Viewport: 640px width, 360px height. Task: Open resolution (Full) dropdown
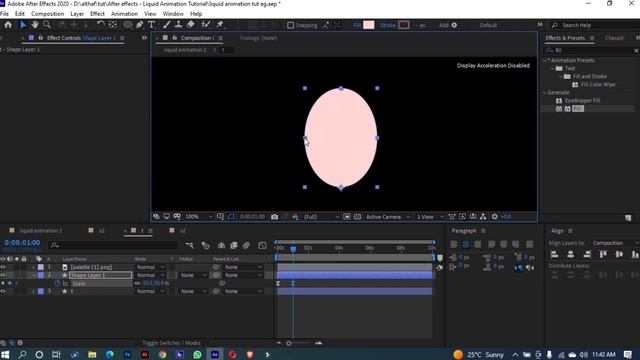point(321,217)
